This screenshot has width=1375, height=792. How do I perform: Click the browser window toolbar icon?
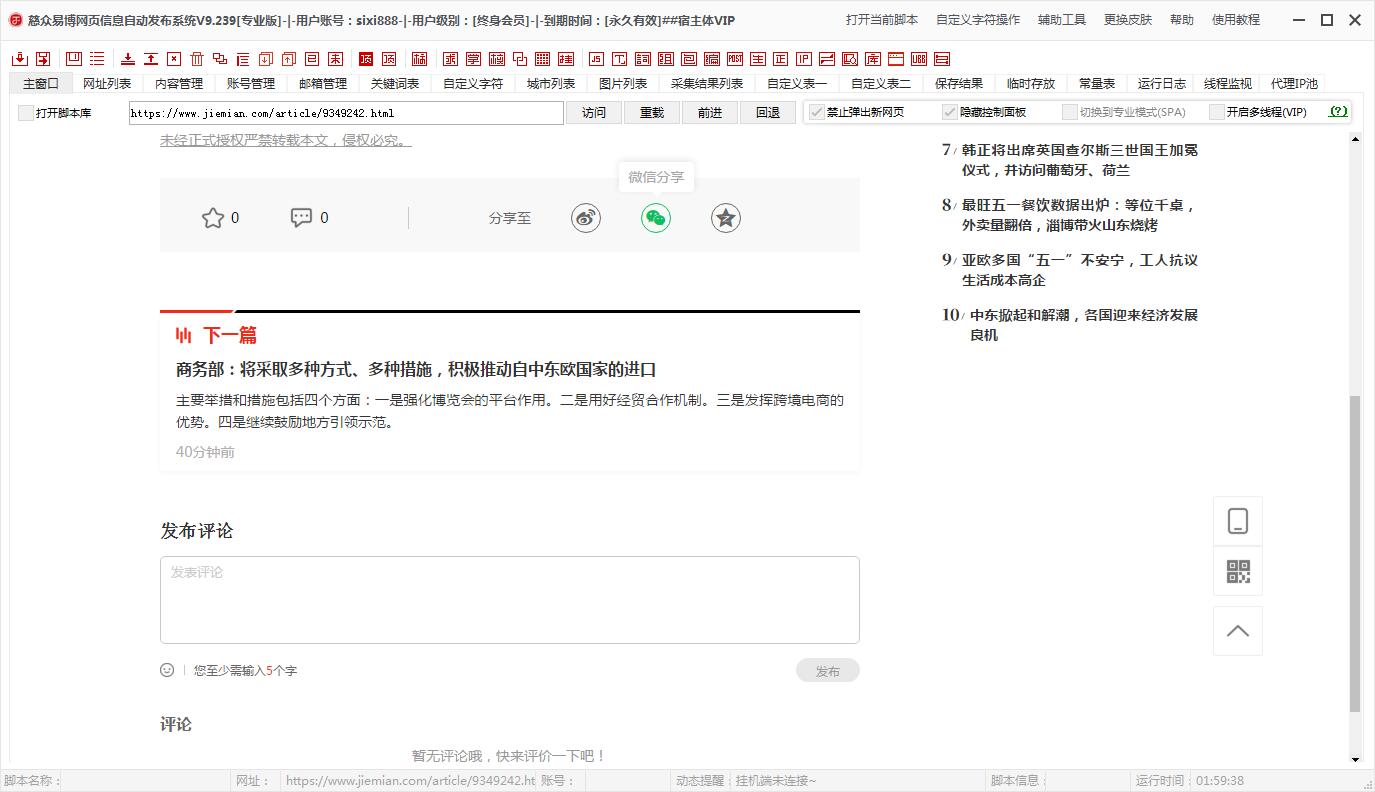click(895, 59)
